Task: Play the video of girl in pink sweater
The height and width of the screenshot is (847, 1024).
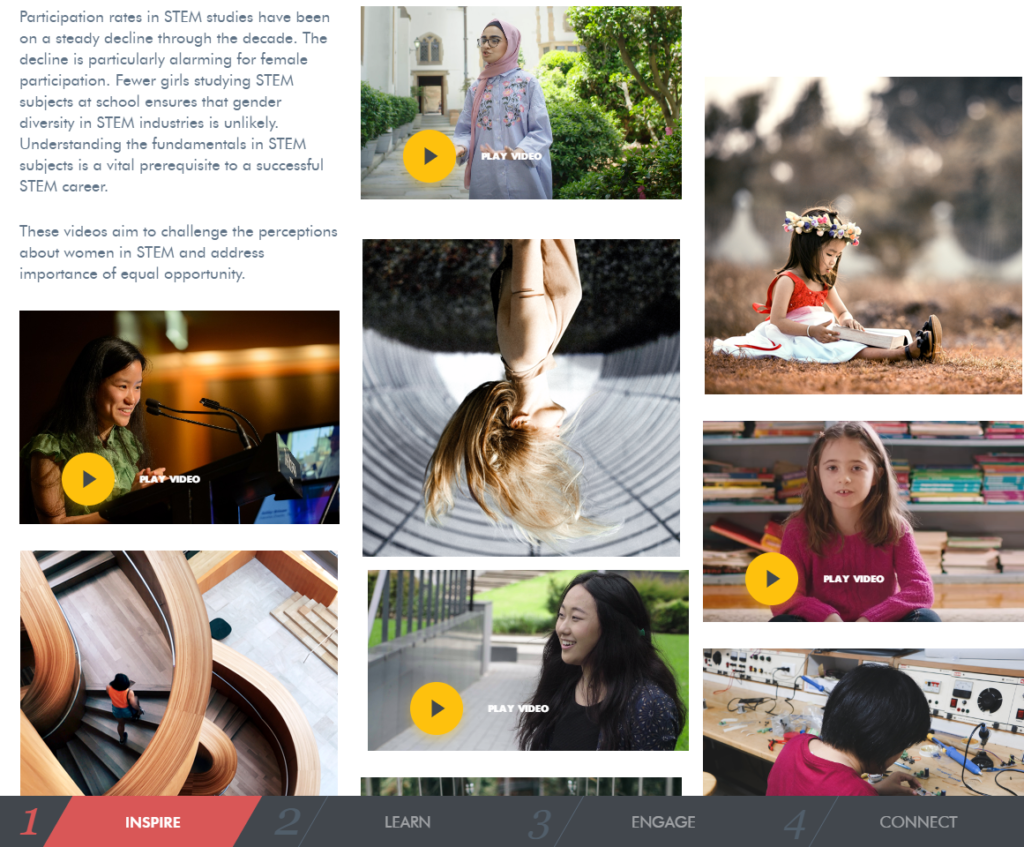Action: point(772,579)
